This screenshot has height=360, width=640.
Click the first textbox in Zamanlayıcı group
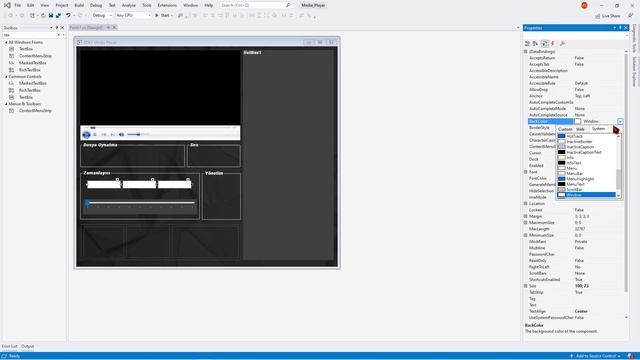point(103,184)
